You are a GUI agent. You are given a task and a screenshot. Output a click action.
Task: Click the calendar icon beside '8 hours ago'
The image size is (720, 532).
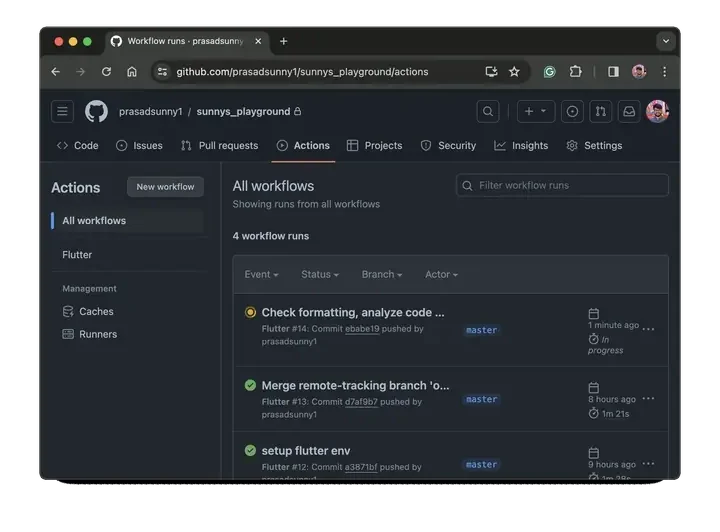pyautogui.click(x=594, y=387)
